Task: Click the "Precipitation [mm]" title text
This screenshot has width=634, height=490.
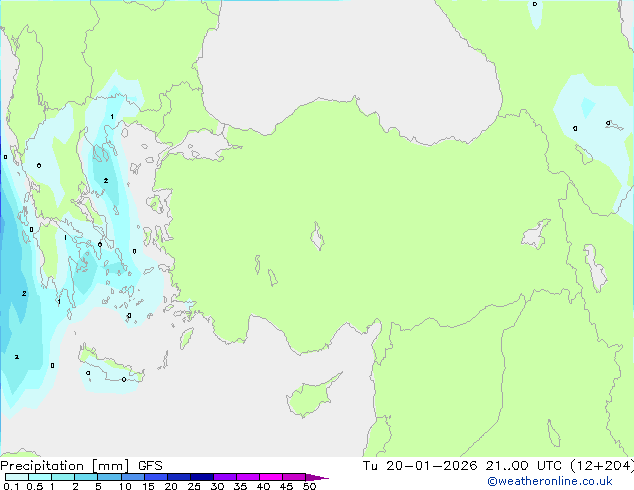Action: click(x=65, y=466)
